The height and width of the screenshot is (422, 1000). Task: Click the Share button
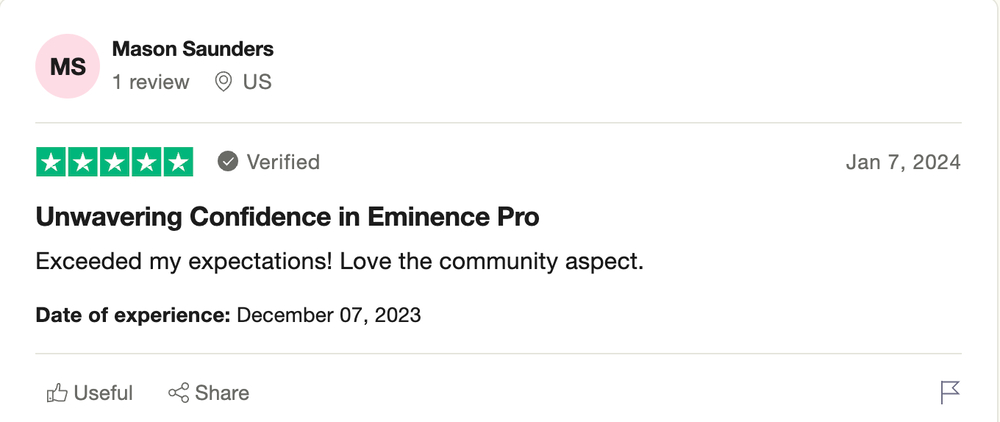point(209,393)
